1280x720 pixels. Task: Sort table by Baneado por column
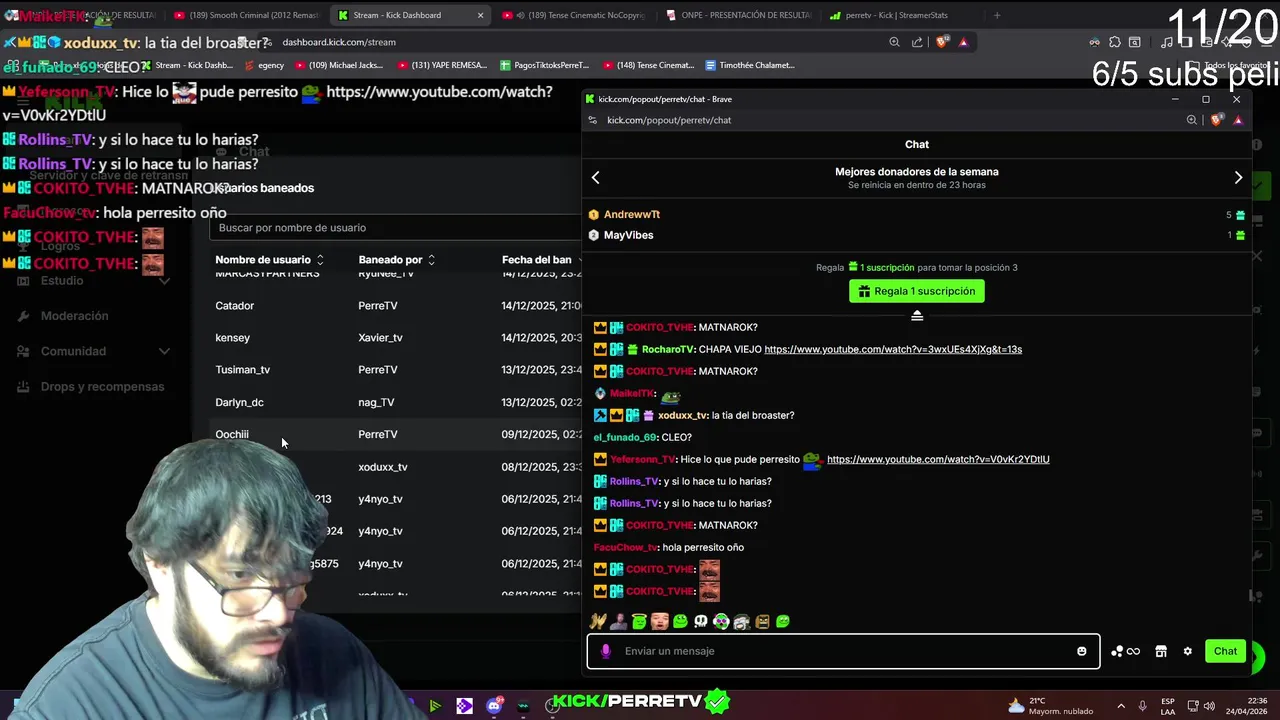(x=397, y=260)
